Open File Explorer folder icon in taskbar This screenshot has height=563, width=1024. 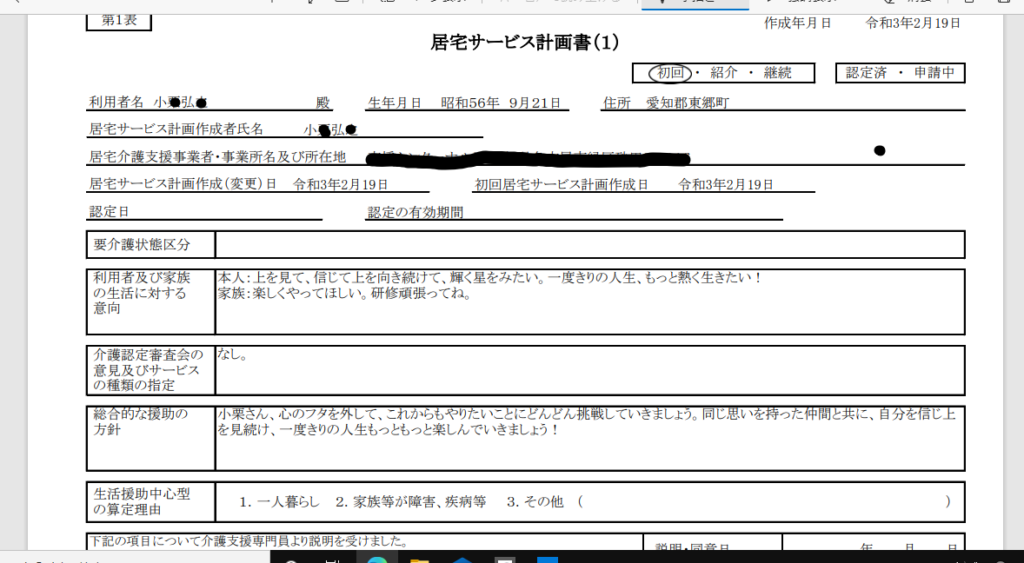coord(420,558)
